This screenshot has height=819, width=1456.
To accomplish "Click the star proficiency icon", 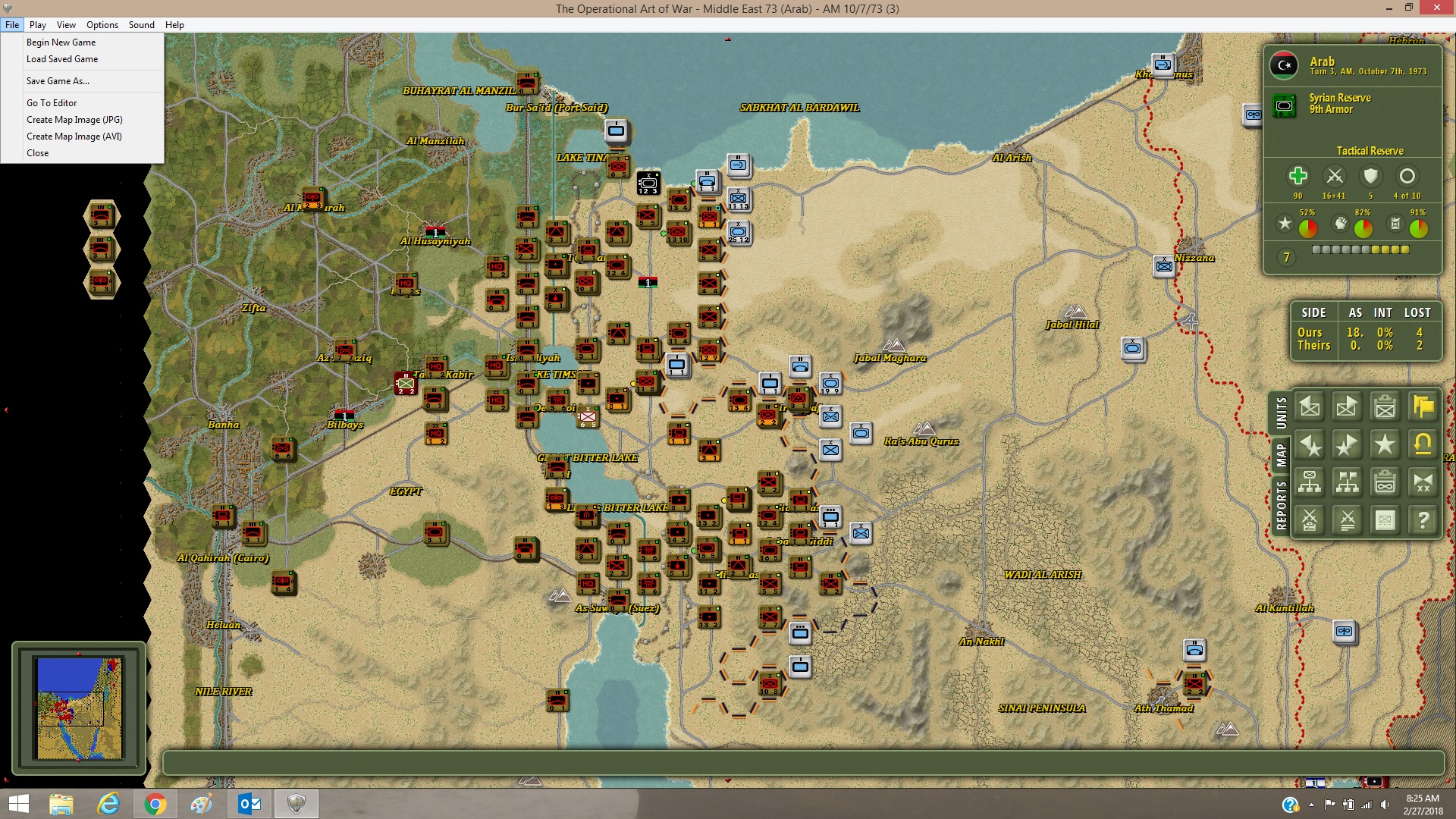I will point(1285,224).
